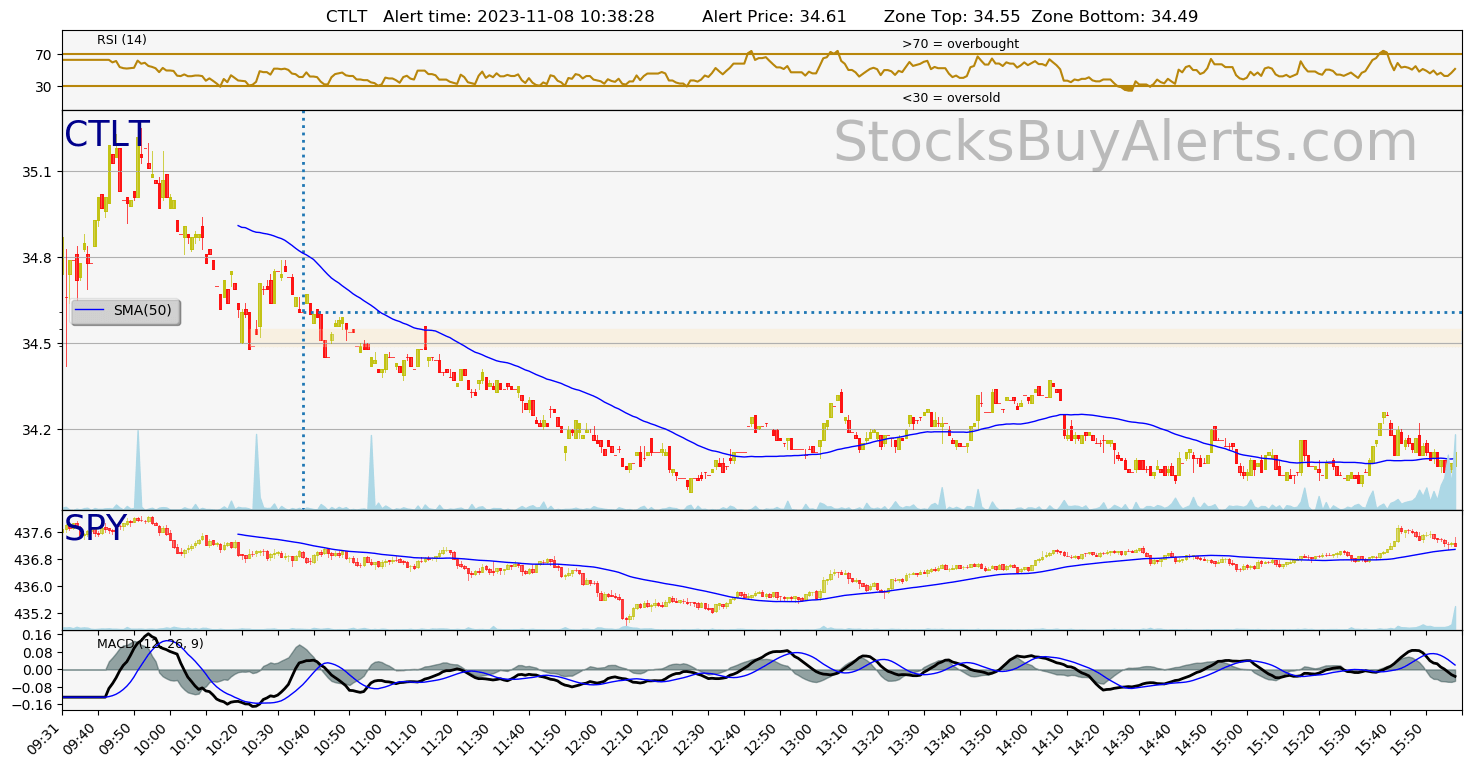This screenshot has width=1477, height=768.
Task: Click the large CTLT chart label
Action: pos(107,135)
